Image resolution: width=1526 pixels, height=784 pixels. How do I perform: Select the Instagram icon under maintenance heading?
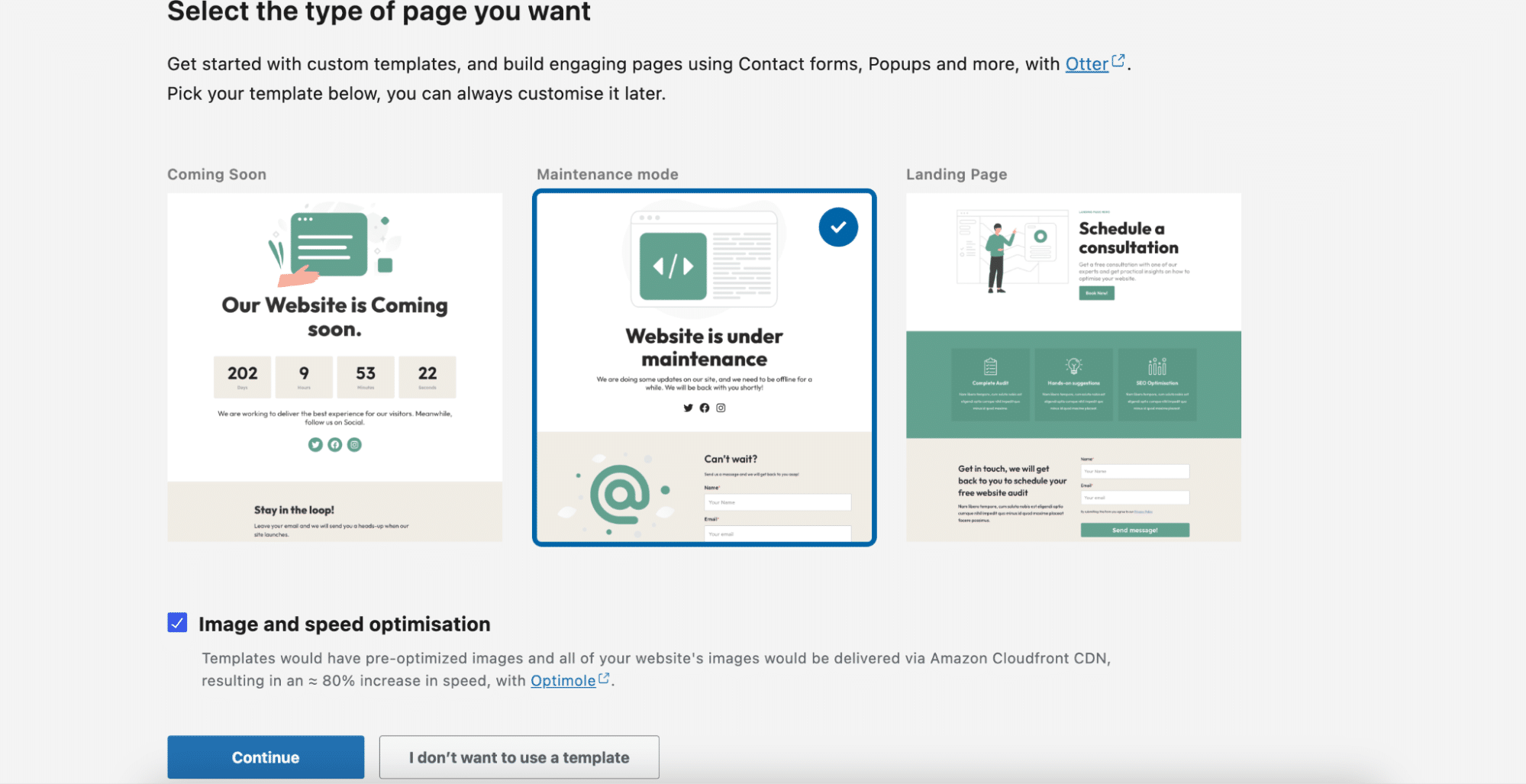pos(720,408)
